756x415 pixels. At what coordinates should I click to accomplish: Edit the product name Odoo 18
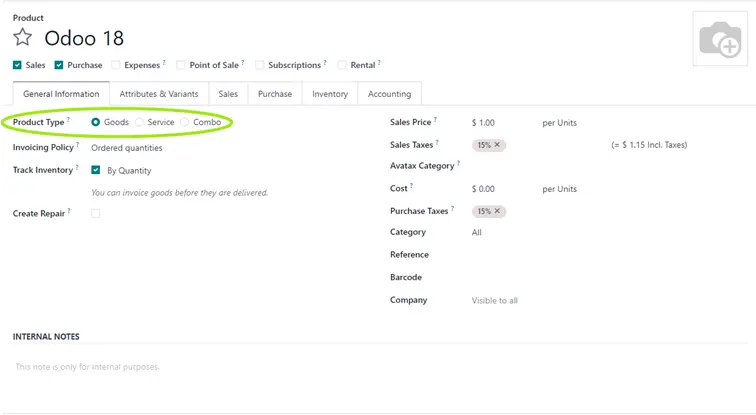[84, 38]
